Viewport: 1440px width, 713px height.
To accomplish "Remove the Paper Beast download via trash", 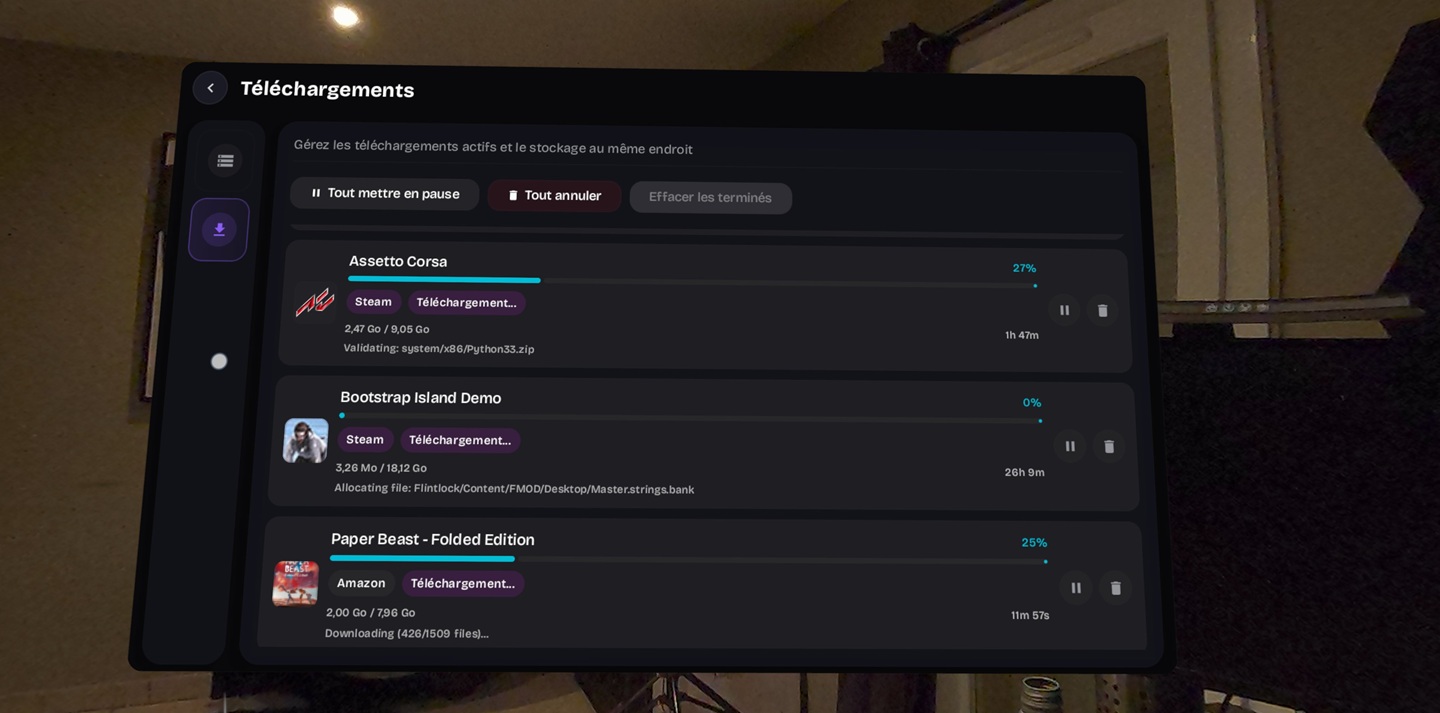I will coord(1116,588).
